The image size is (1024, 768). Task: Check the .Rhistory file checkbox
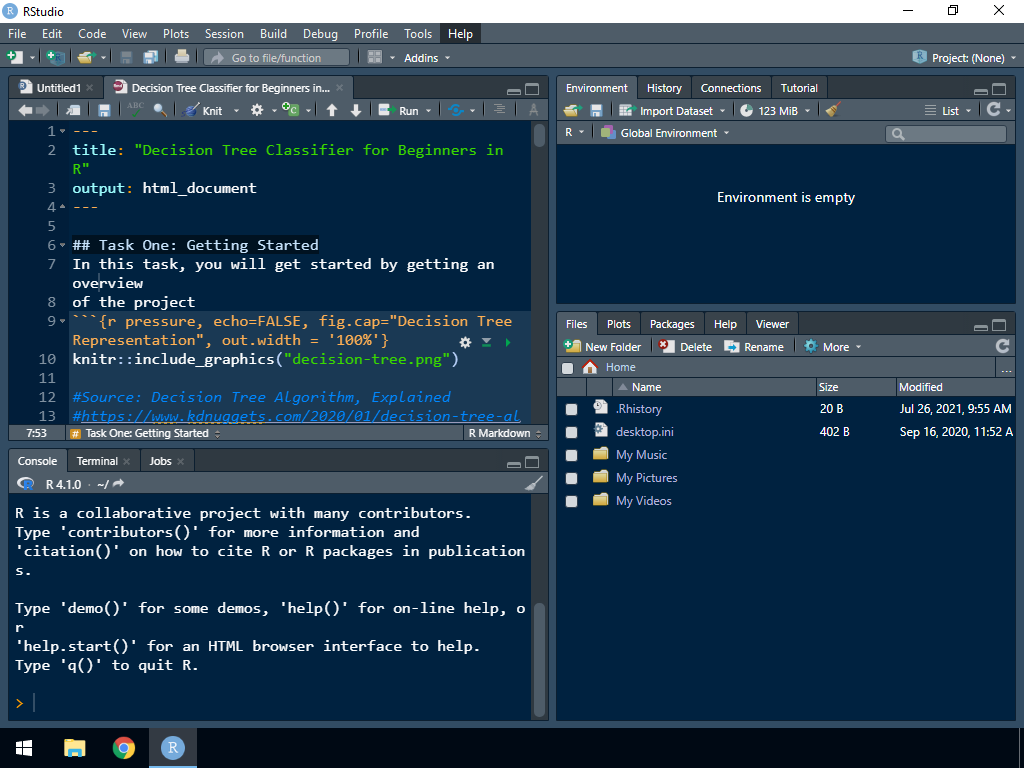tap(571, 409)
